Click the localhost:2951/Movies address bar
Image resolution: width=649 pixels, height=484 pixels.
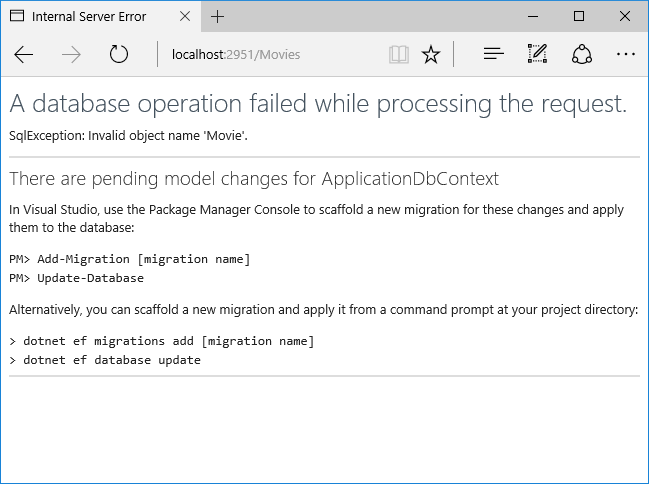point(270,55)
